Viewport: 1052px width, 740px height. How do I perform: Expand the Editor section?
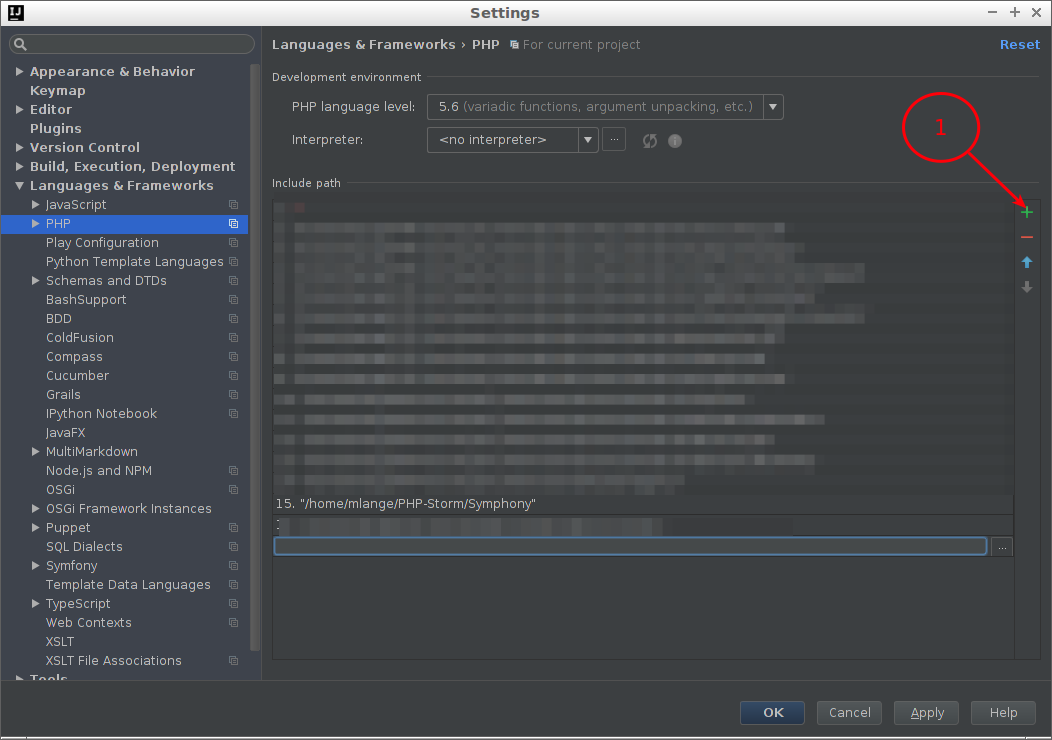19,109
